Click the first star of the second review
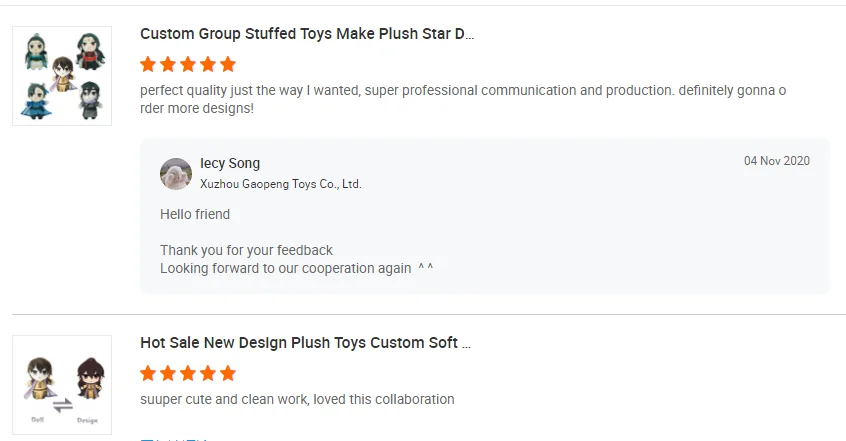The height and width of the screenshot is (441, 846). (x=148, y=373)
